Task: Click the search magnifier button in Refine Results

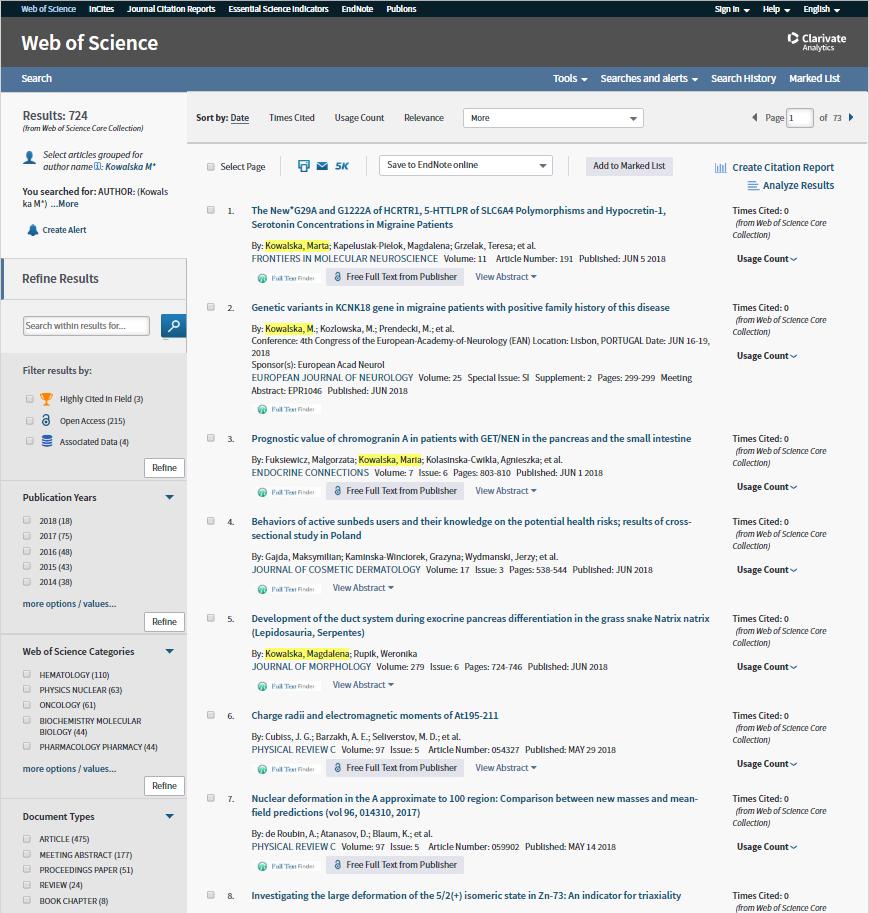Action: 174,325
